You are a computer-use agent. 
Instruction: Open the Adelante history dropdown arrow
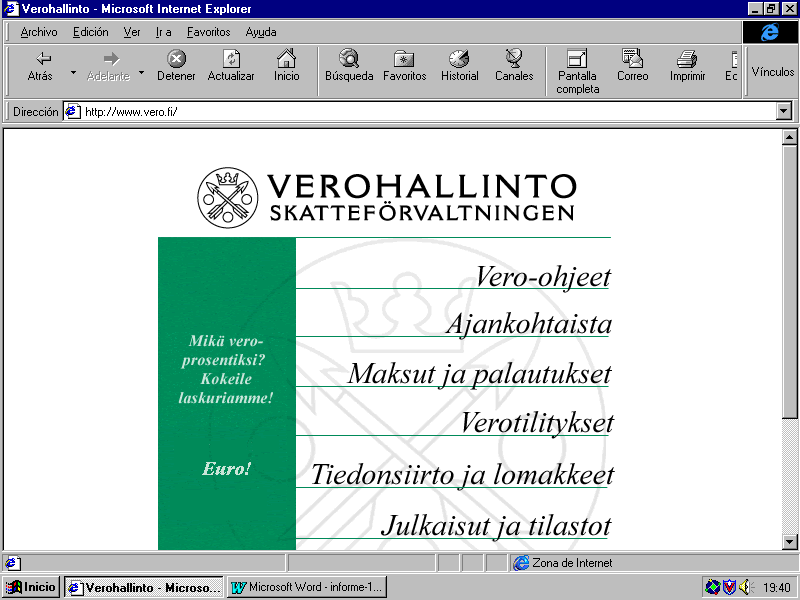[142, 72]
